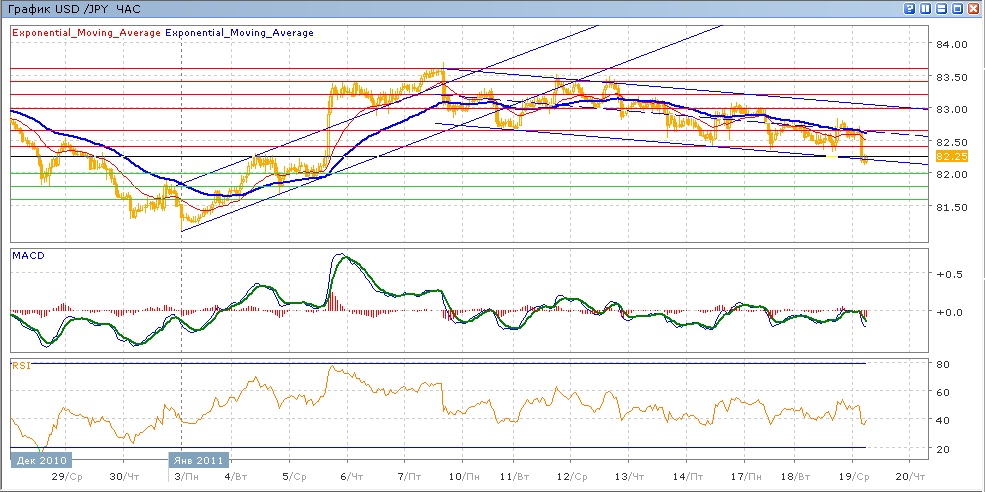Select the red Exponential_Moving_Average legend label
Screen dimensions: 985x492
[x=86, y=33]
